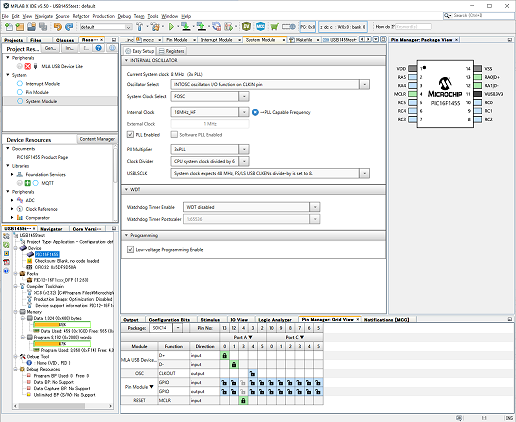Open the MCC Code Configurator icon
The image size is (516, 422).
point(260,27)
